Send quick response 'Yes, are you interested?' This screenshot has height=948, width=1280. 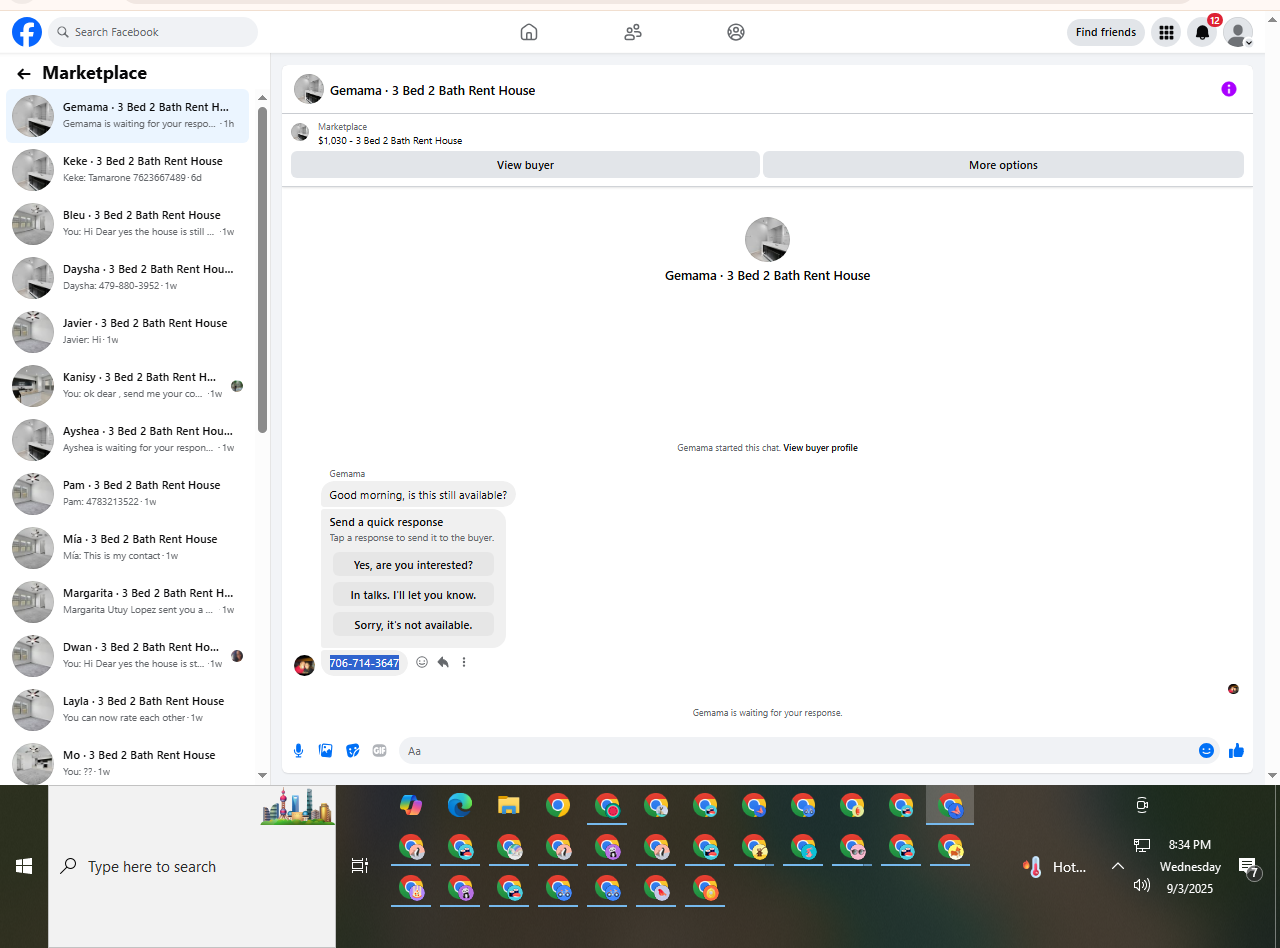click(413, 565)
